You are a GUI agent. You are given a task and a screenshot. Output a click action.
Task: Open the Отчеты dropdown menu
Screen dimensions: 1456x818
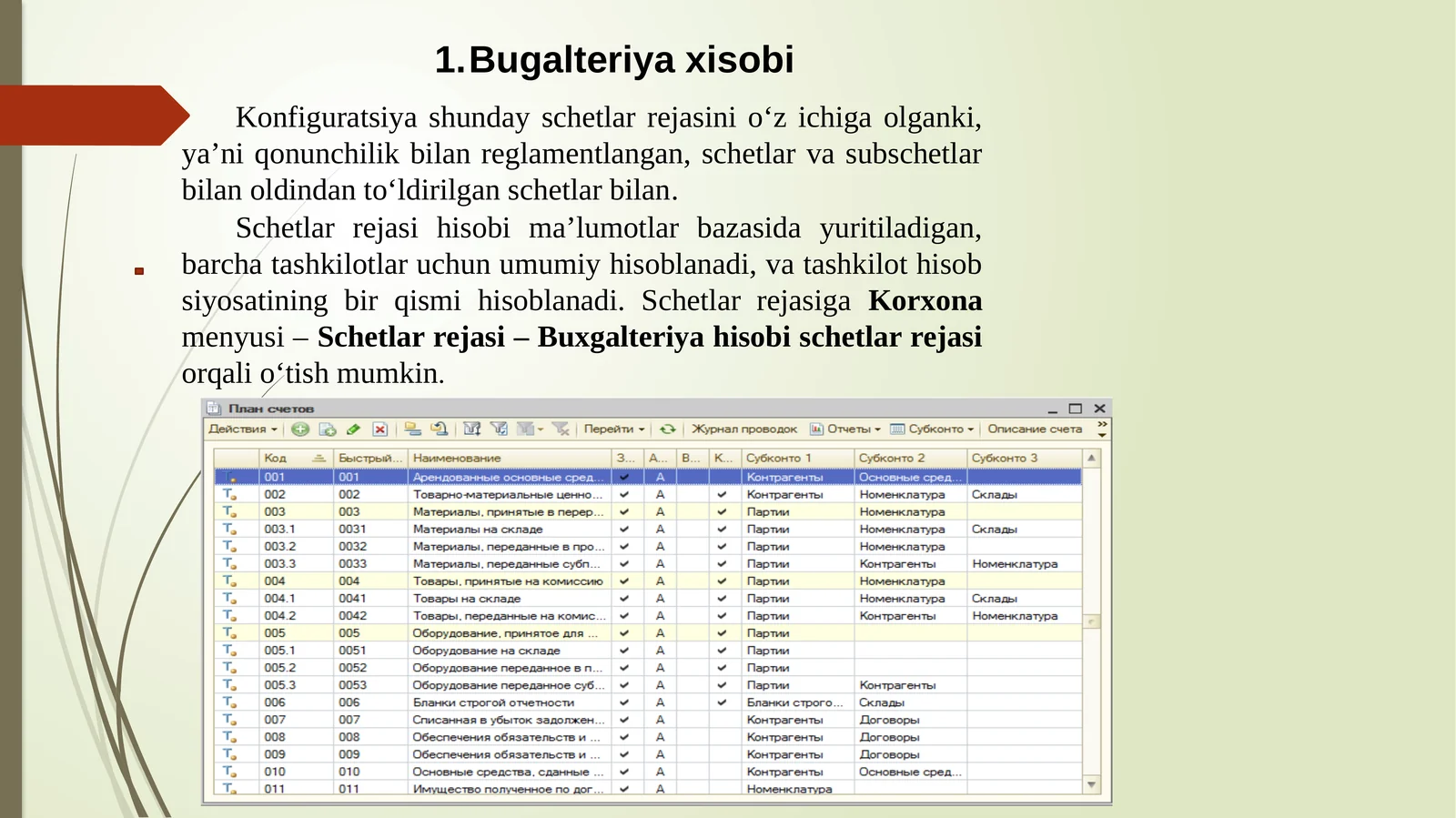point(845,429)
